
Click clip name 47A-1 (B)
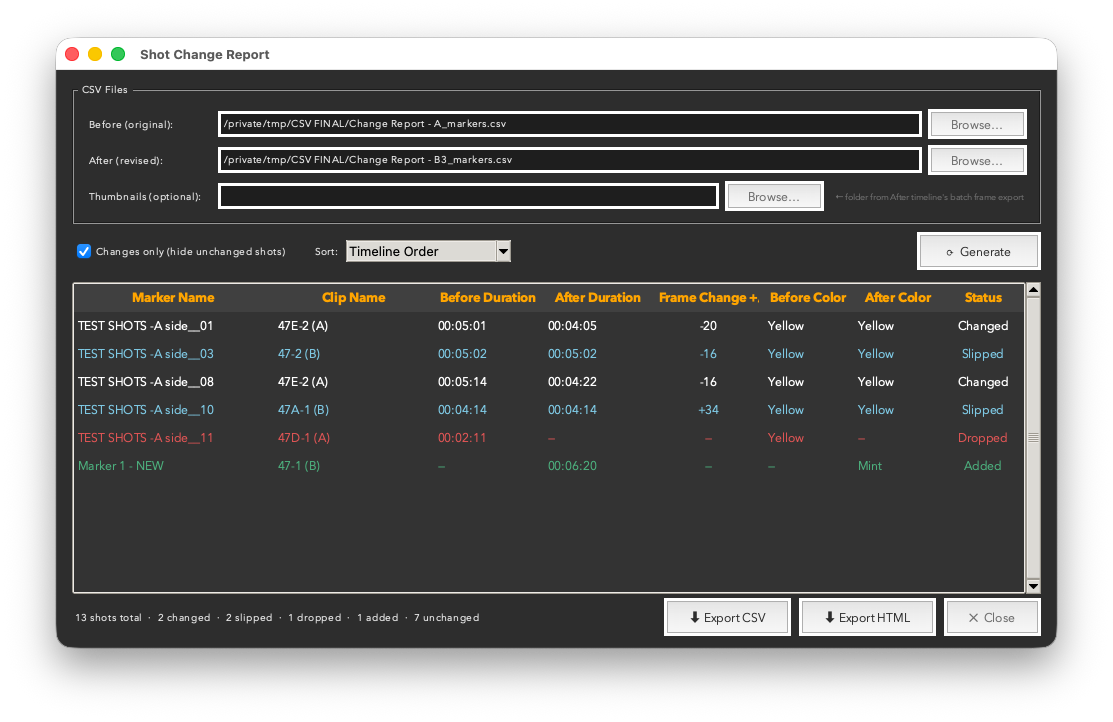(303, 410)
